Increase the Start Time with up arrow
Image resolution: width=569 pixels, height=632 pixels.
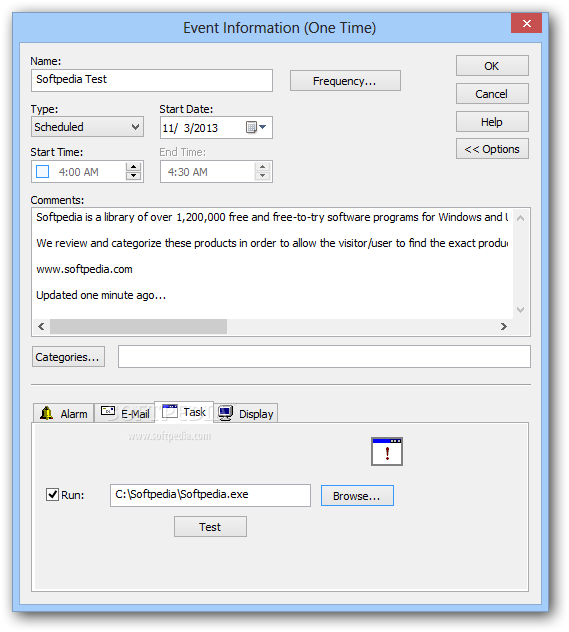pos(133,166)
